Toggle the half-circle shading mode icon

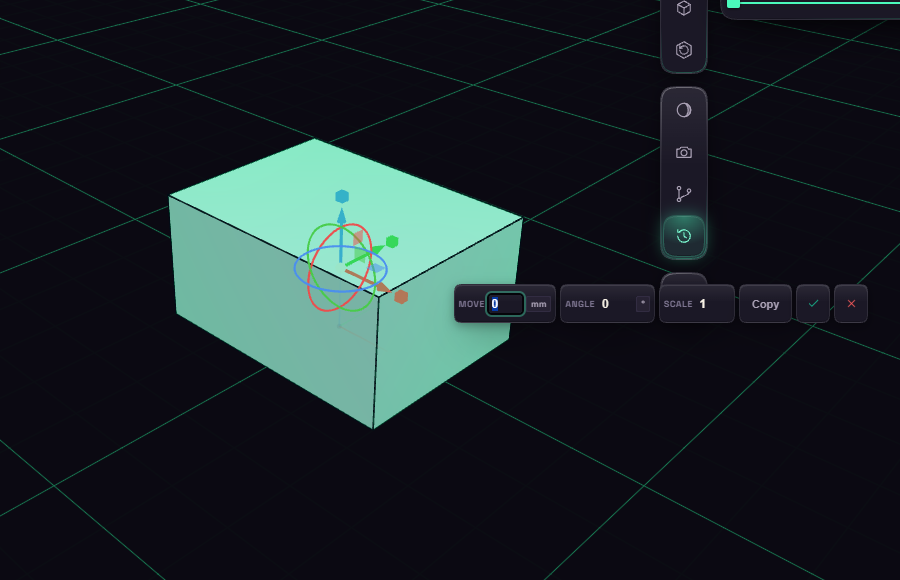[684, 110]
